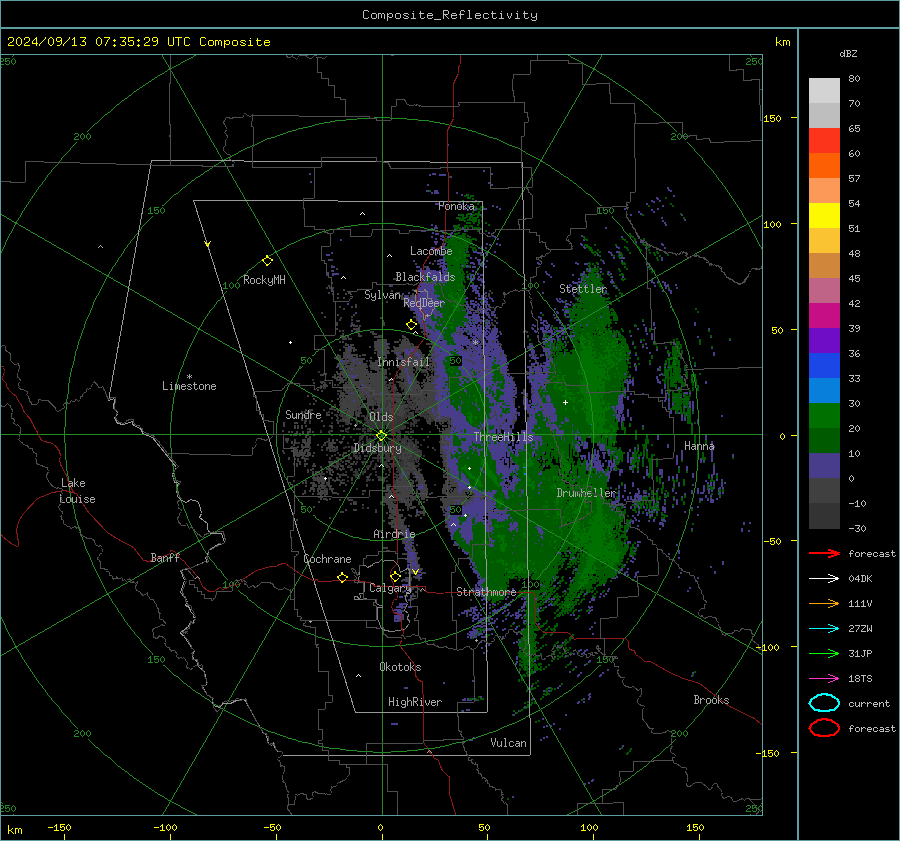Click the Ponoka city label

click(456, 206)
